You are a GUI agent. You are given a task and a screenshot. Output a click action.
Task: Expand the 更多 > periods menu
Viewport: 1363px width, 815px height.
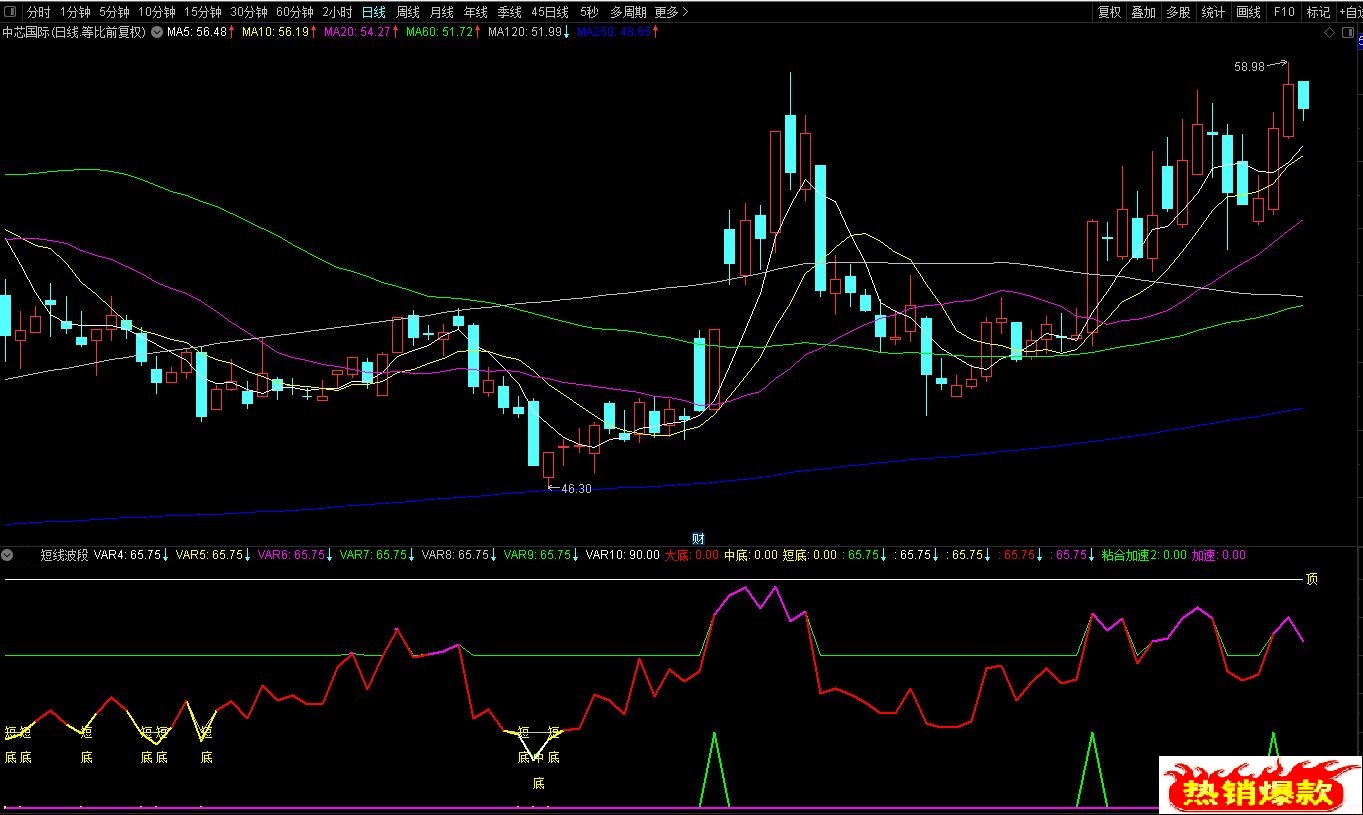point(671,12)
